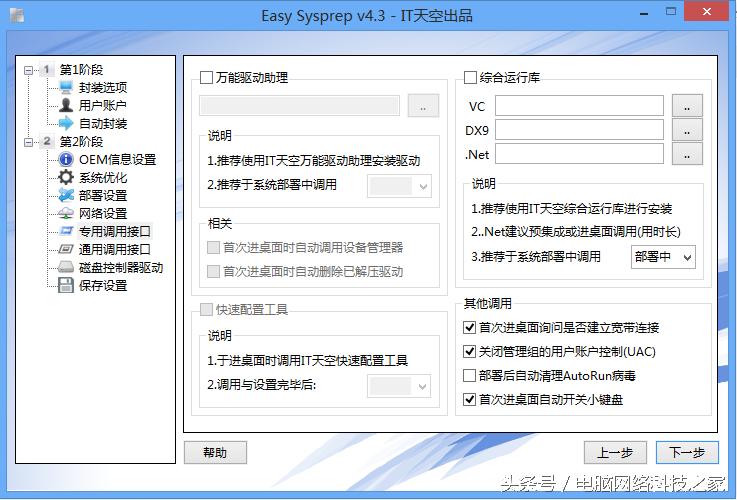Image resolution: width=737 pixels, height=500 pixels.
Task: Go back with 上一步 button
Action: pos(615,453)
